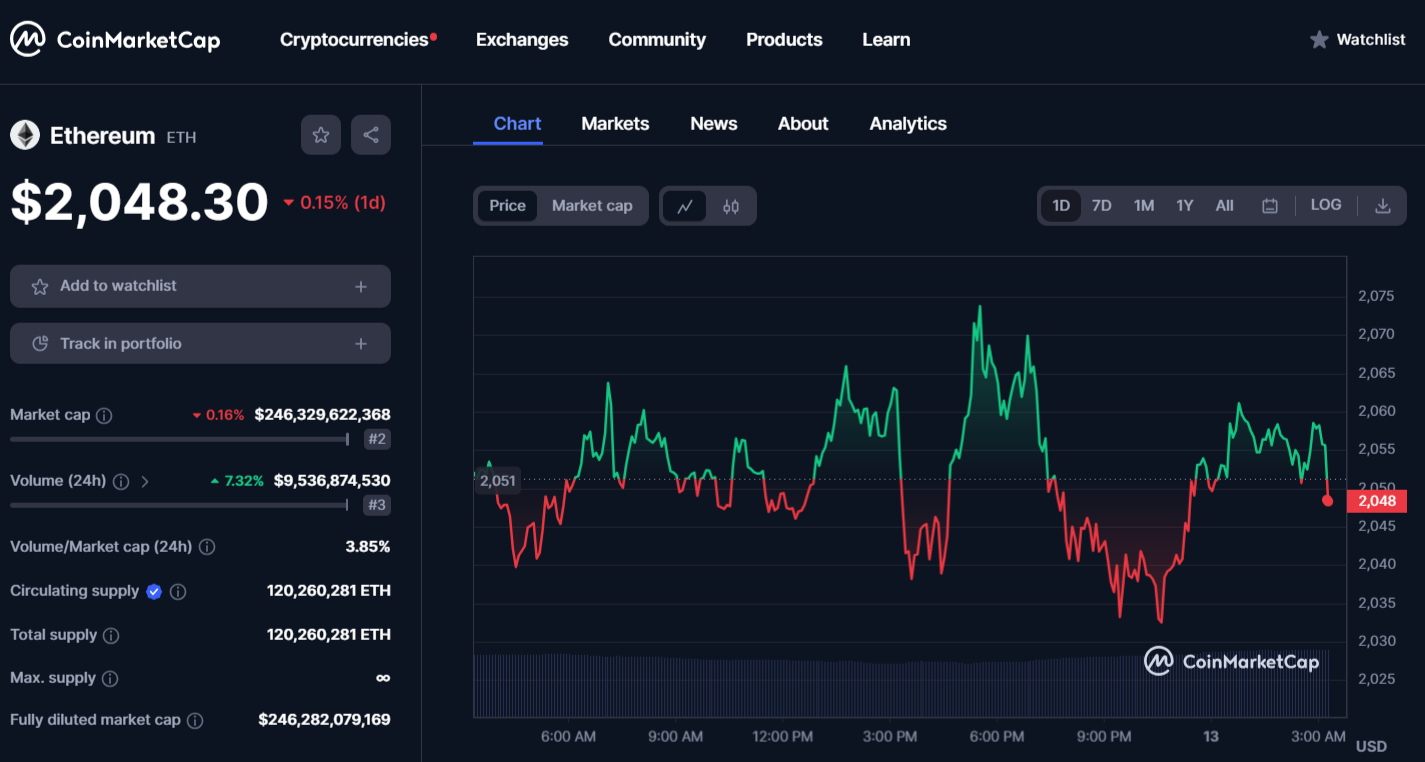Click the #2 market cap rank badge

point(377,439)
